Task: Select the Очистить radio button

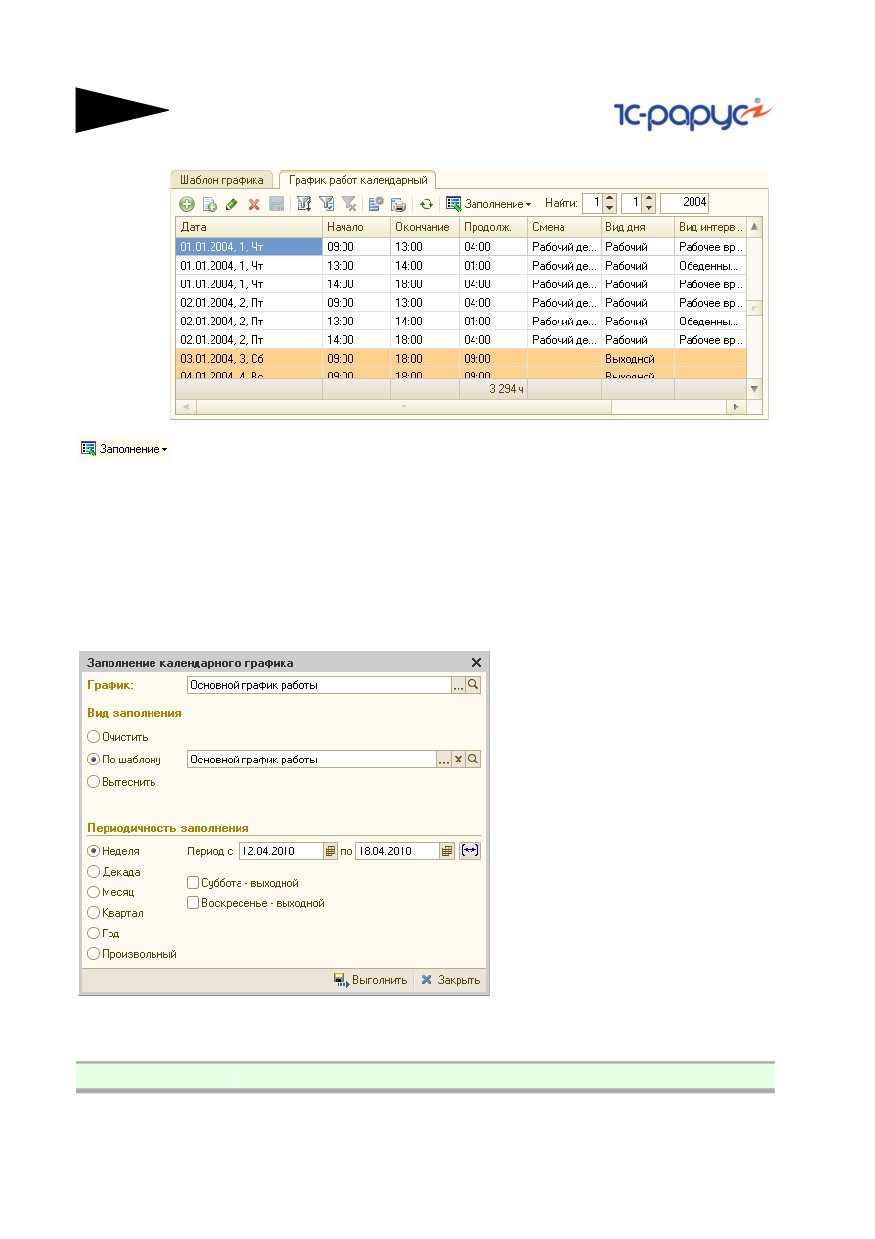Action: coord(94,736)
